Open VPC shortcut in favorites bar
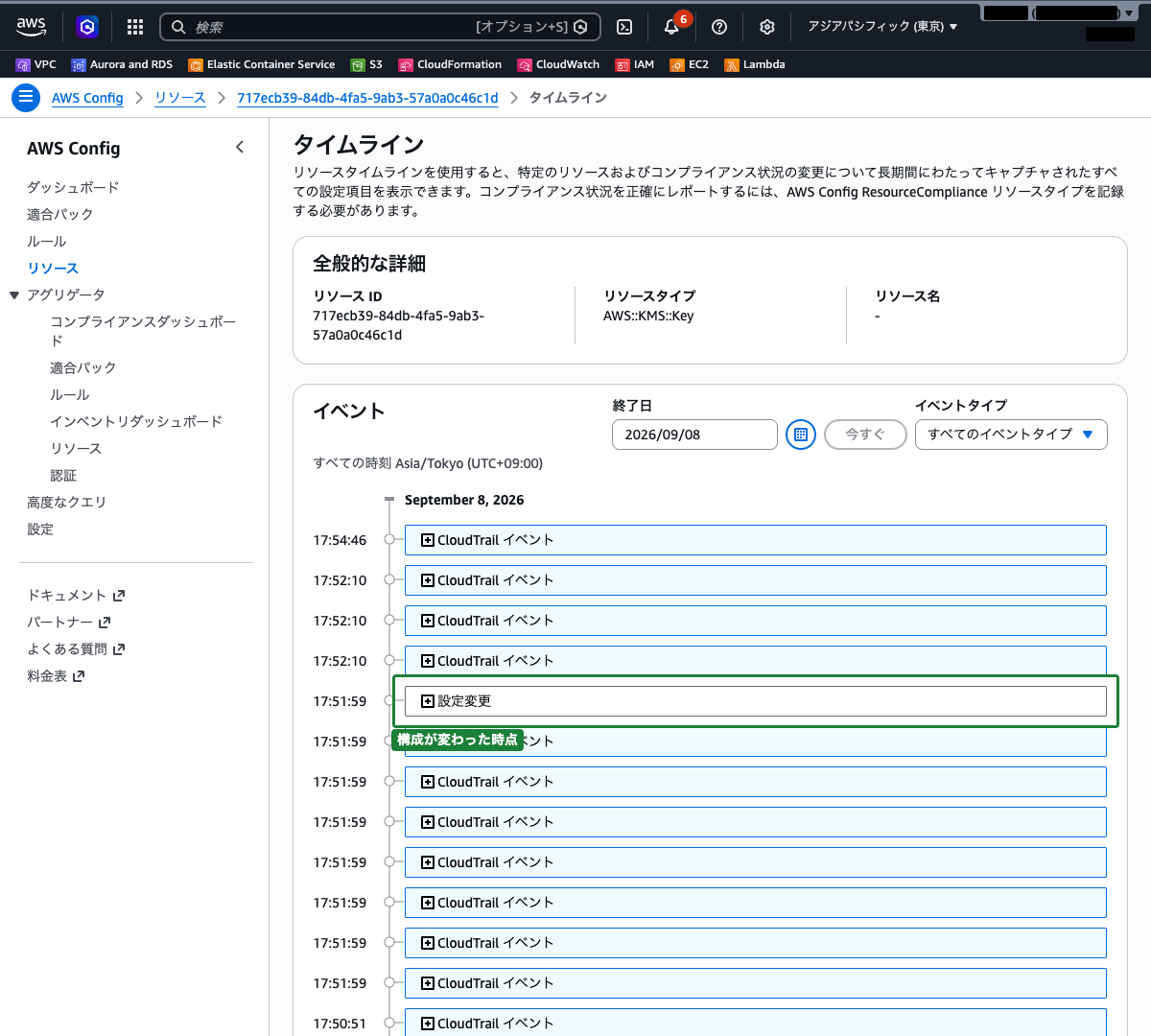The height and width of the screenshot is (1036, 1151). click(x=36, y=64)
